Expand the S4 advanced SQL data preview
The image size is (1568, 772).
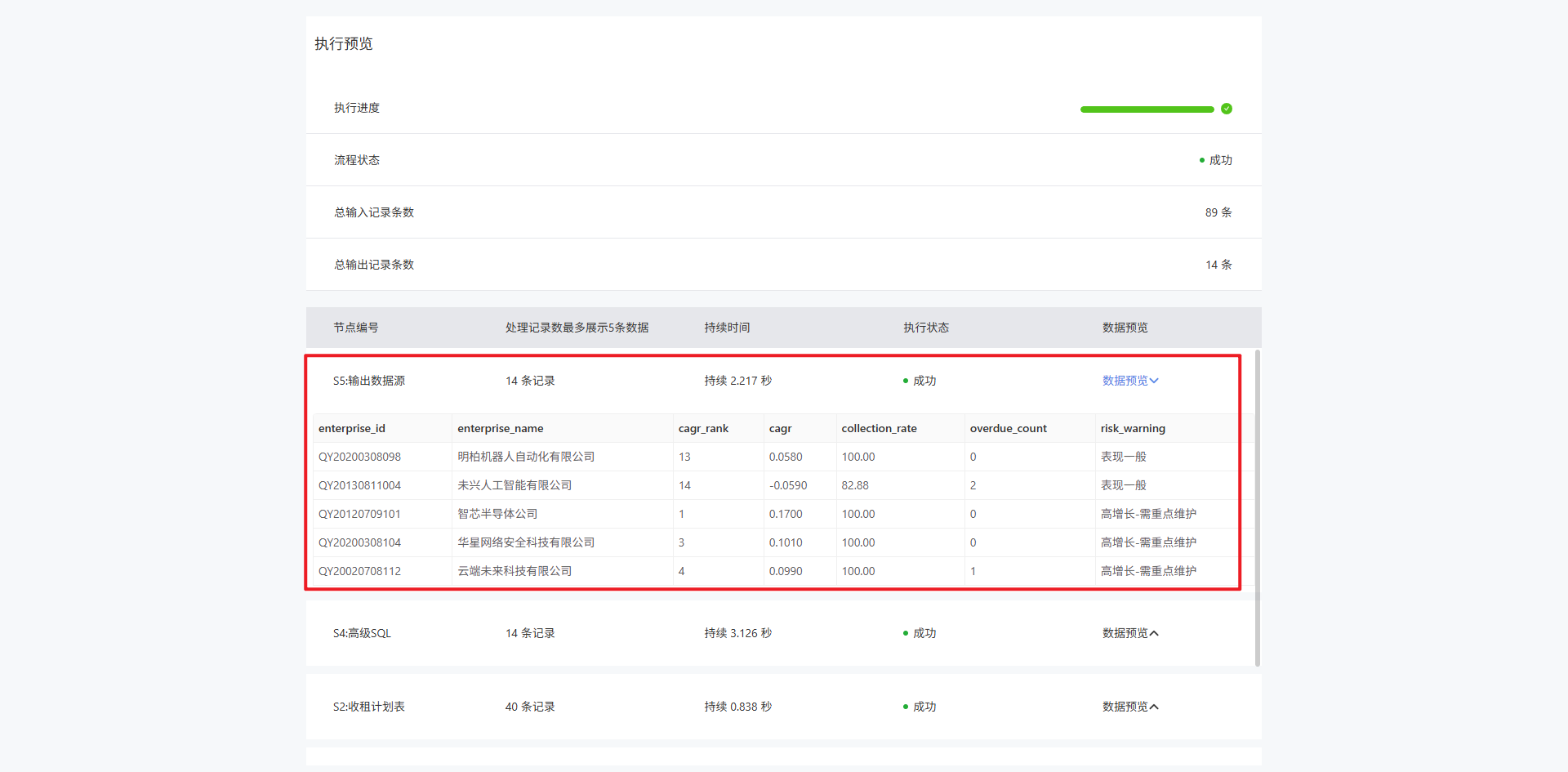point(1130,633)
